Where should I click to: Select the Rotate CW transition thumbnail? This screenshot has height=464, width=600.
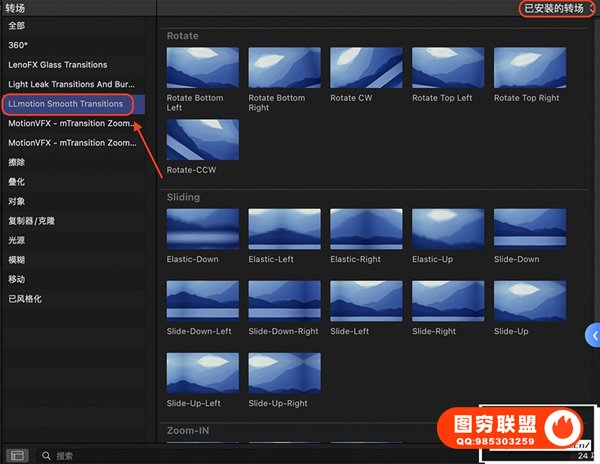[x=366, y=68]
